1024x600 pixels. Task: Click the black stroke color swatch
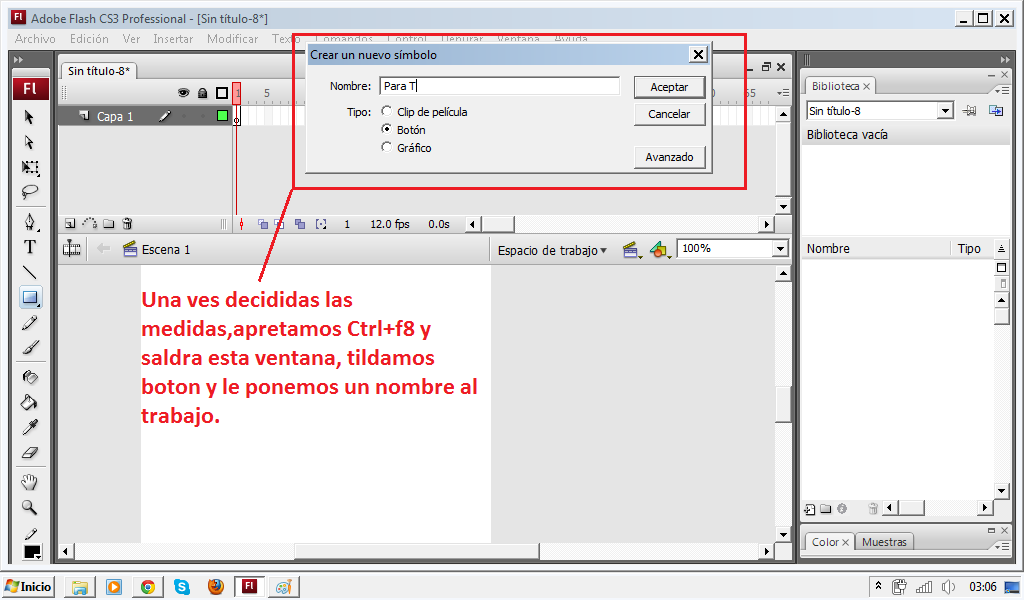click(x=32, y=552)
